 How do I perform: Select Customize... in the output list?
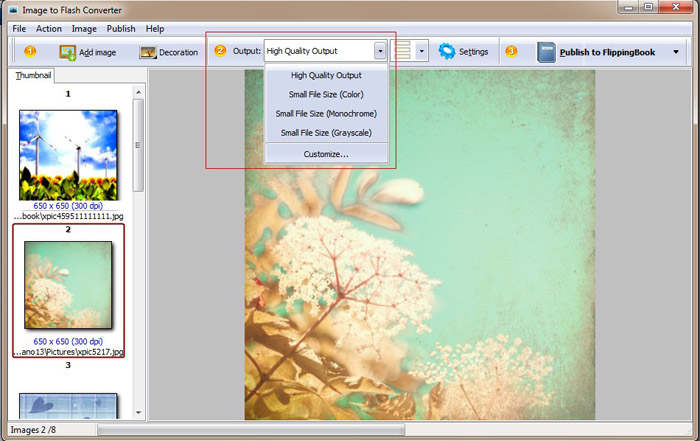(326, 154)
